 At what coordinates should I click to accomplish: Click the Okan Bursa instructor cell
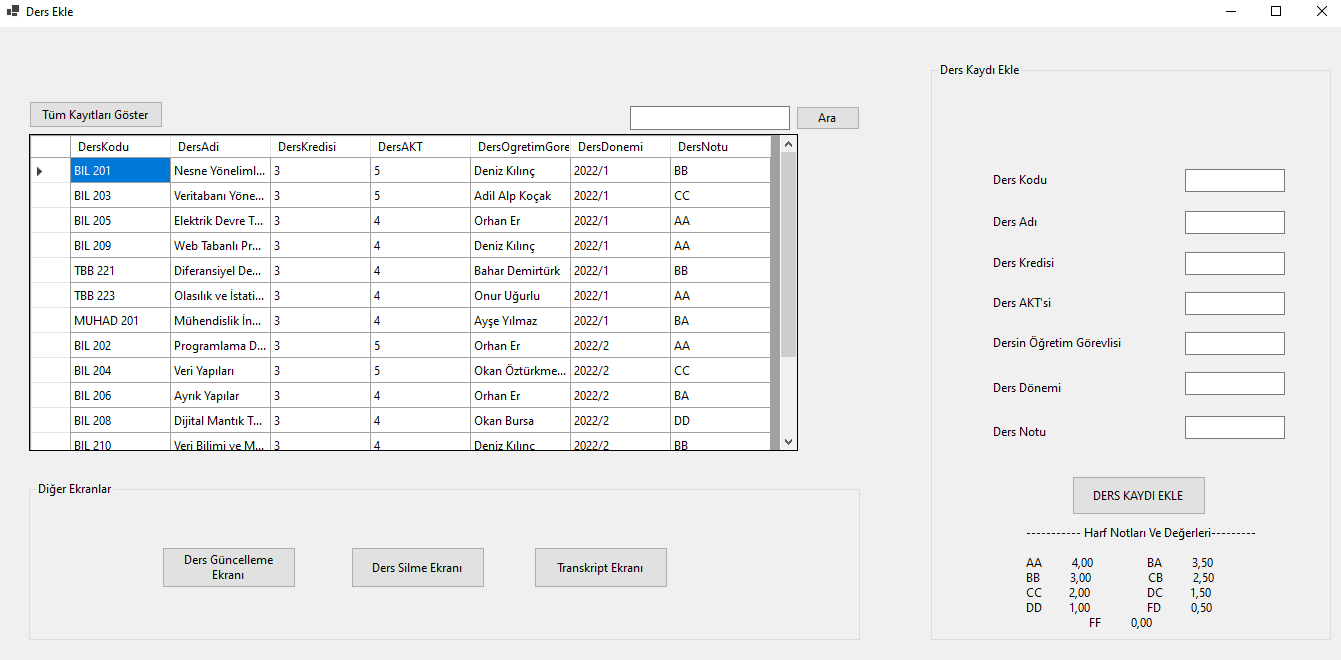pos(520,421)
